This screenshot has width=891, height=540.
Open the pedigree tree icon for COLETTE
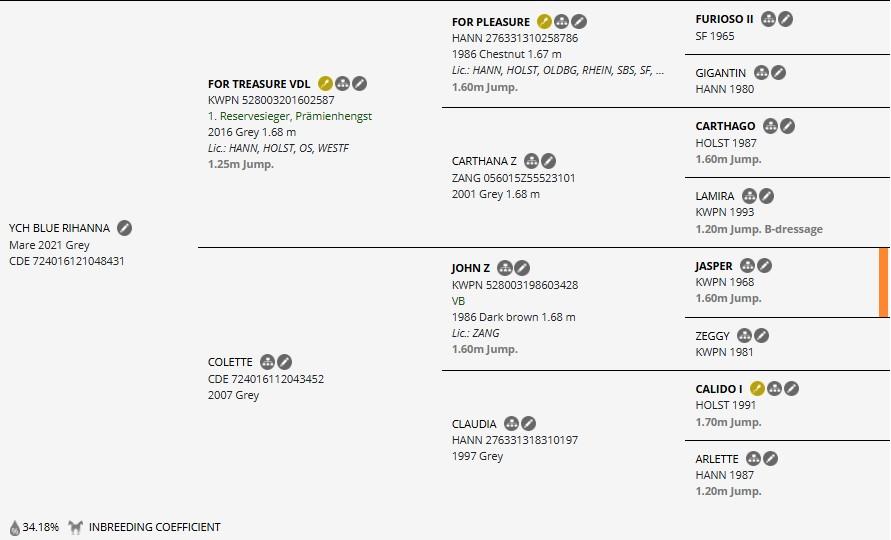click(x=267, y=362)
